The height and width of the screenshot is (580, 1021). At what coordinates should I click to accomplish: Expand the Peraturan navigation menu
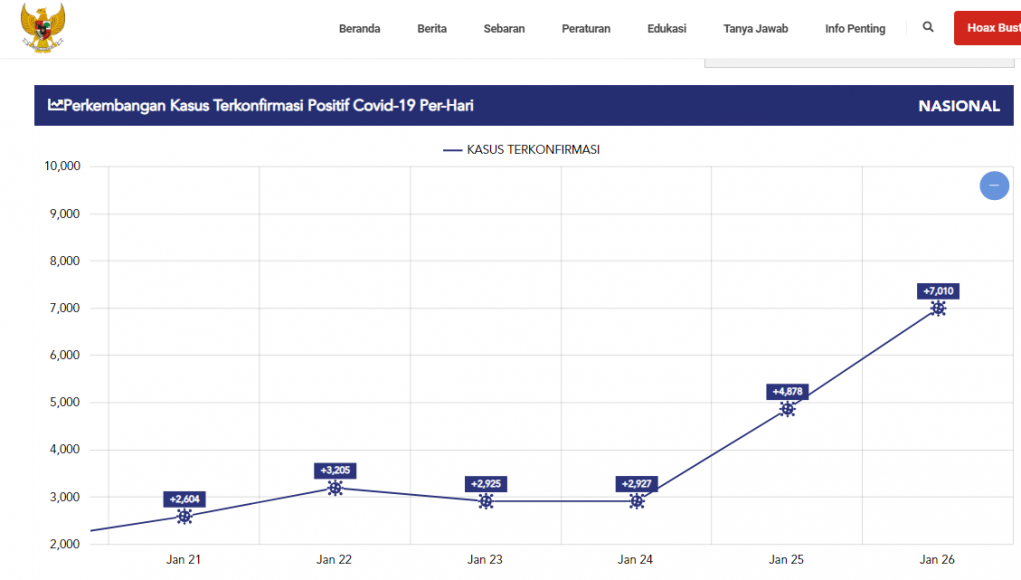pyautogui.click(x=586, y=29)
